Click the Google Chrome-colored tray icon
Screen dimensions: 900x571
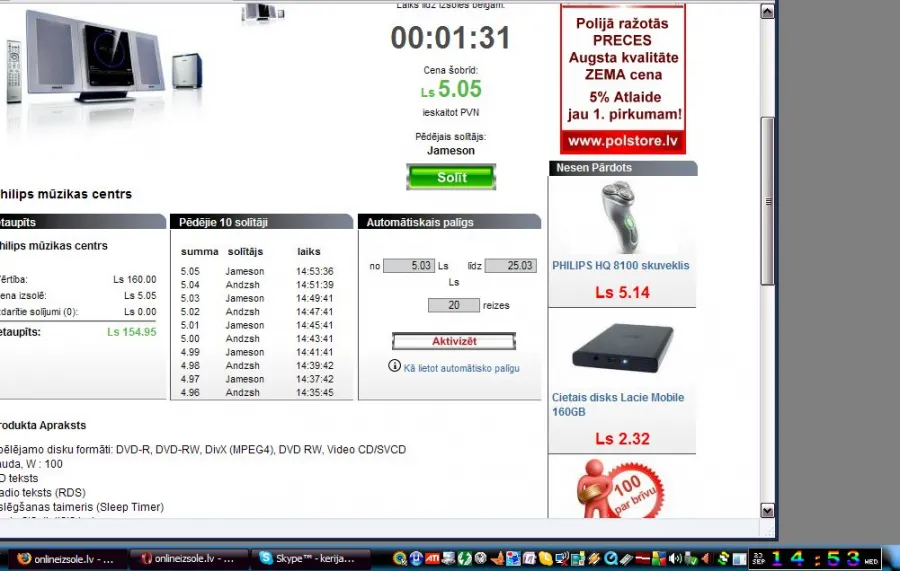tap(400, 558)
